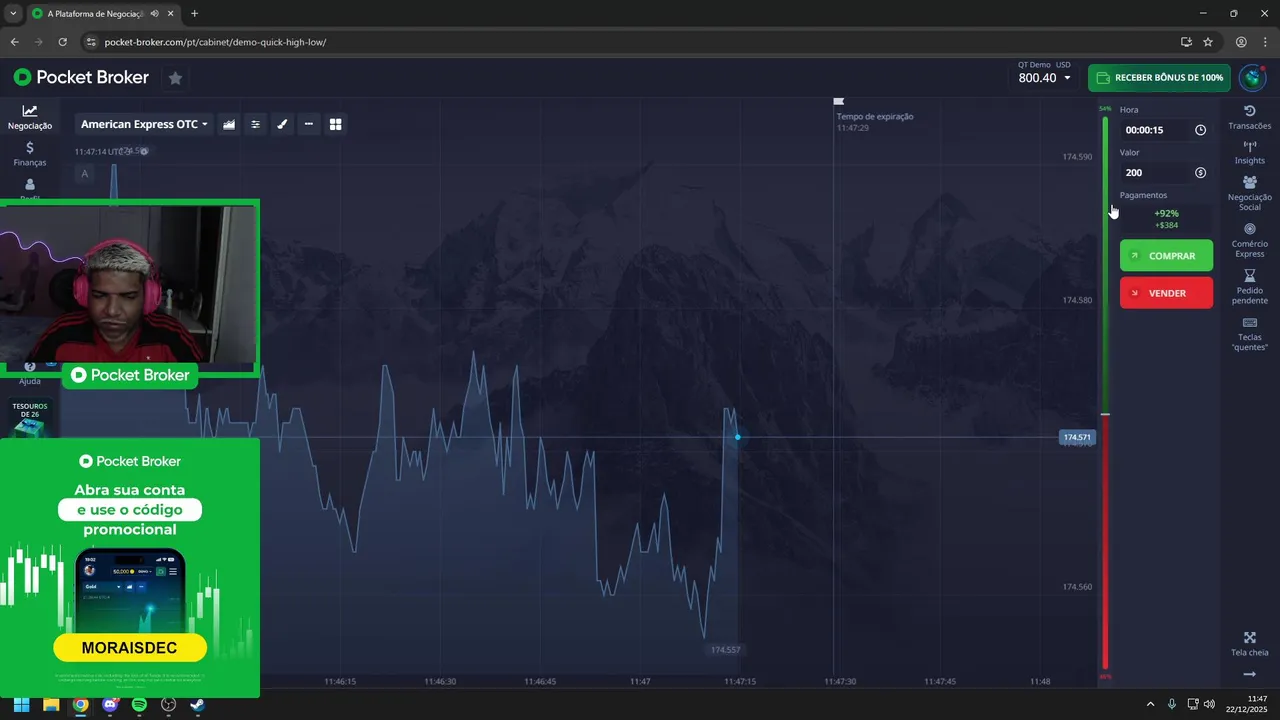Click Pocket Broker logo in header

pos(81,77)
